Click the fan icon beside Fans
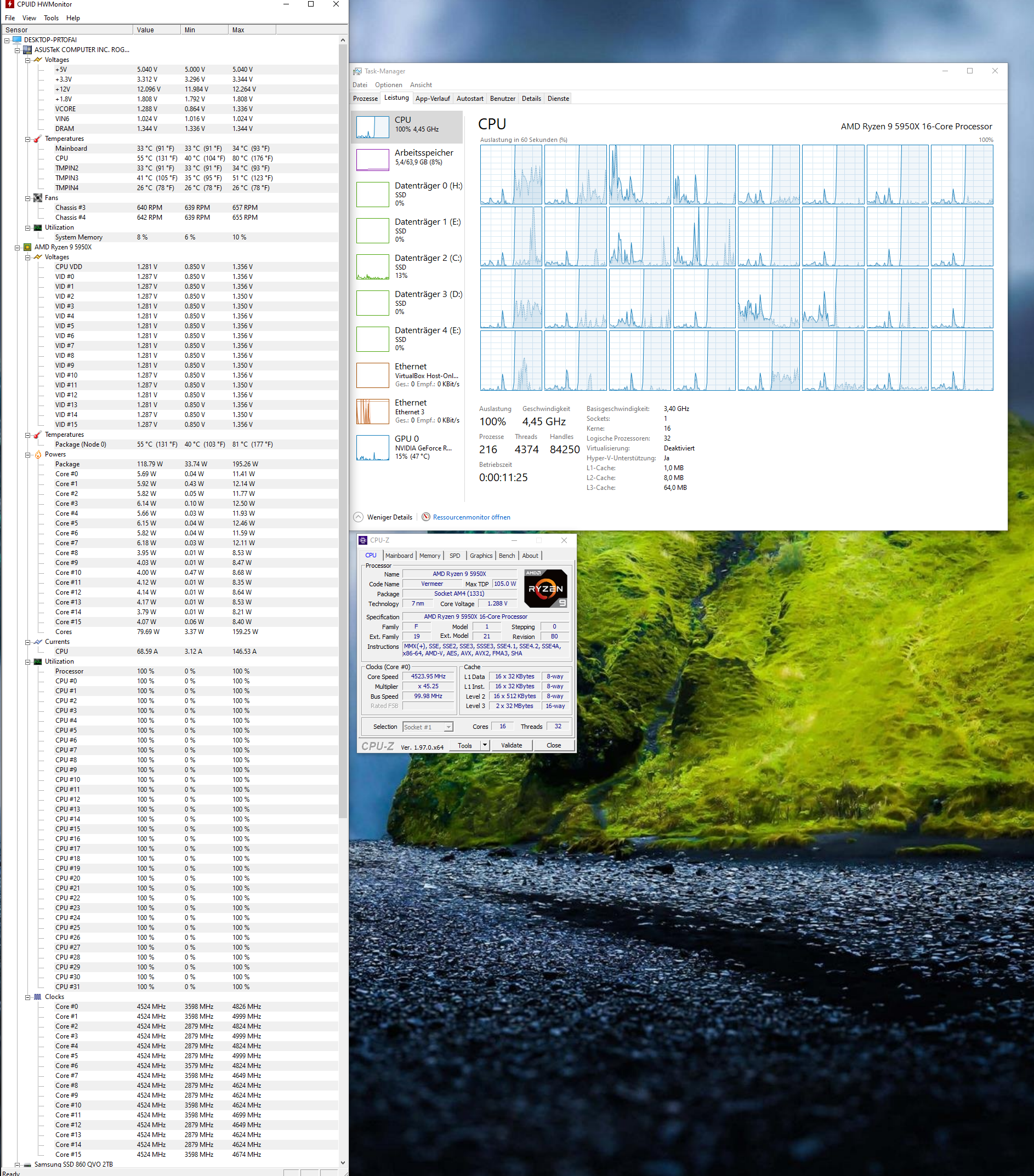Screen dimensions: 1034x1176 pos(37,198)
